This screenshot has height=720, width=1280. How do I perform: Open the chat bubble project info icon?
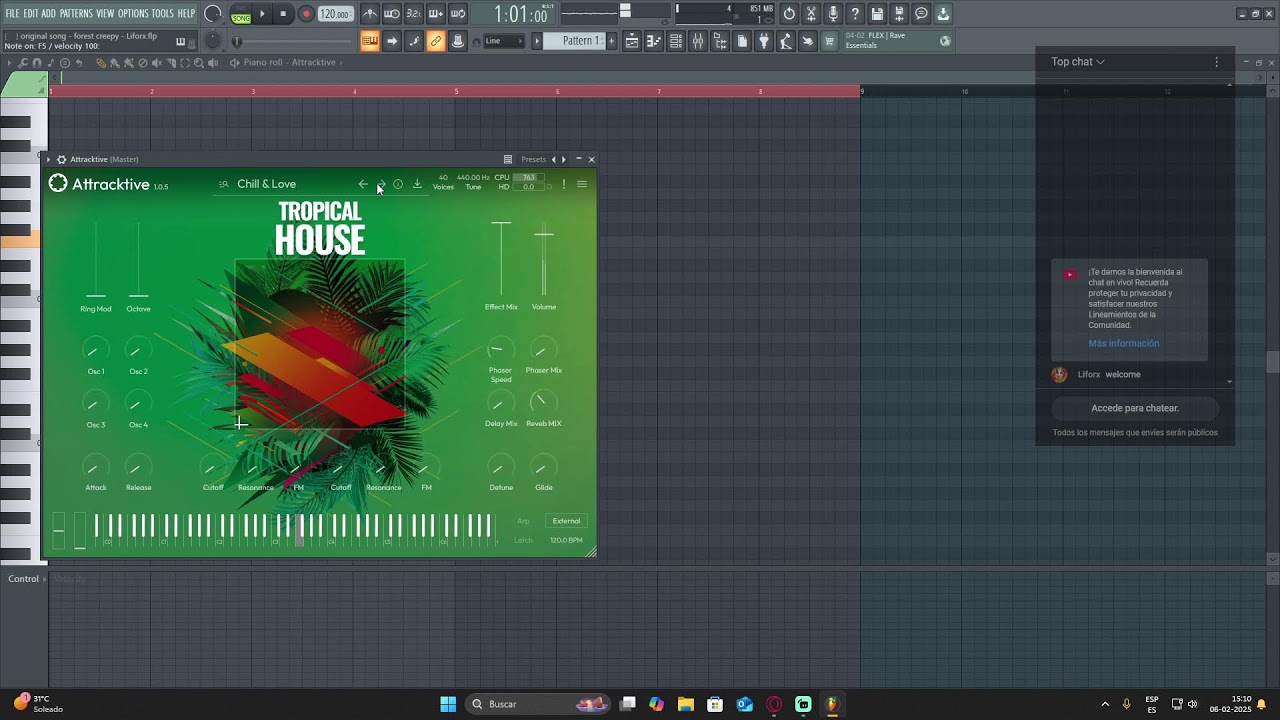(921, 14)
